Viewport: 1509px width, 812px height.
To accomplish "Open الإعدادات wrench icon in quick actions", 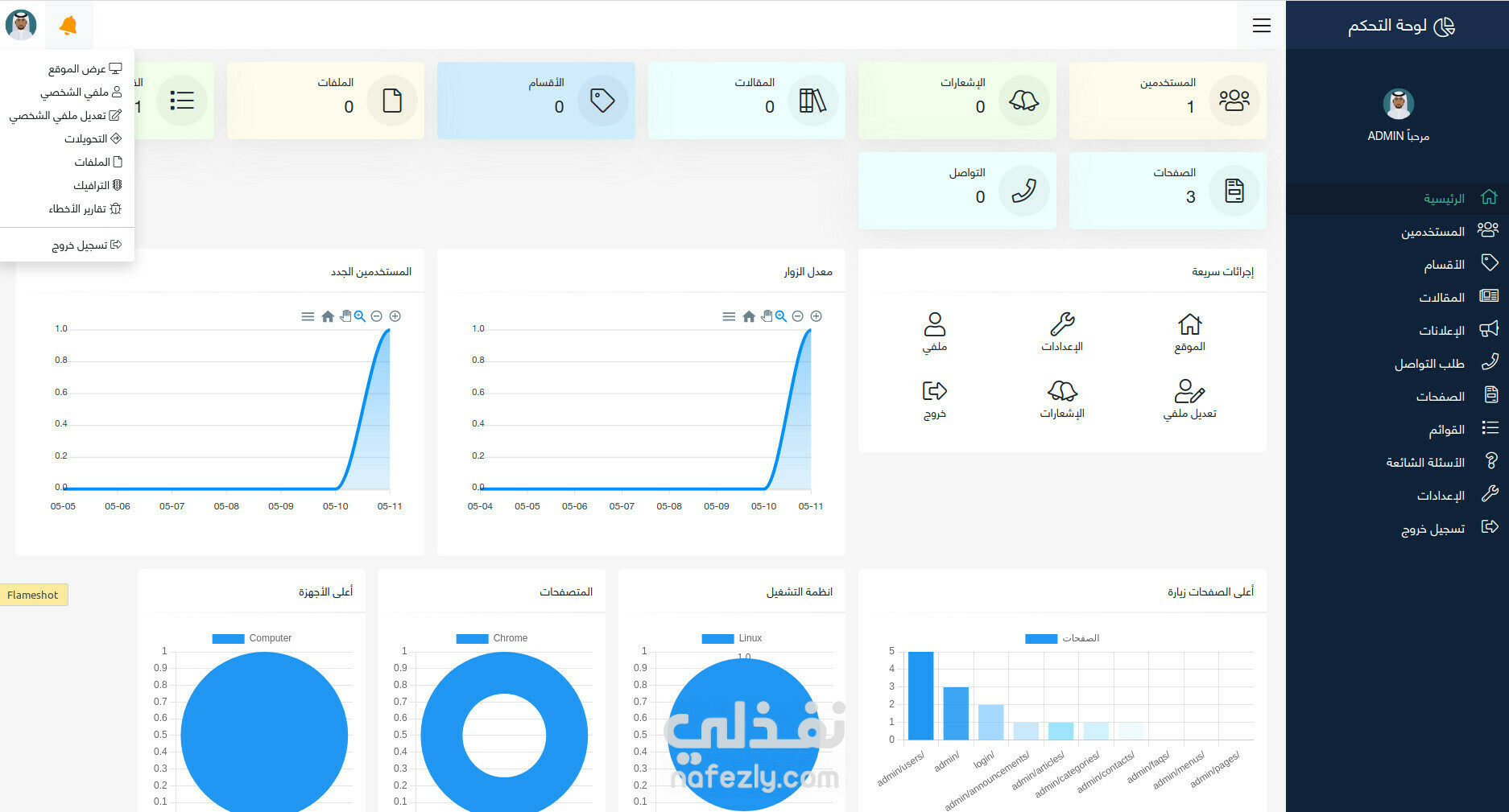I will 1062,324.
